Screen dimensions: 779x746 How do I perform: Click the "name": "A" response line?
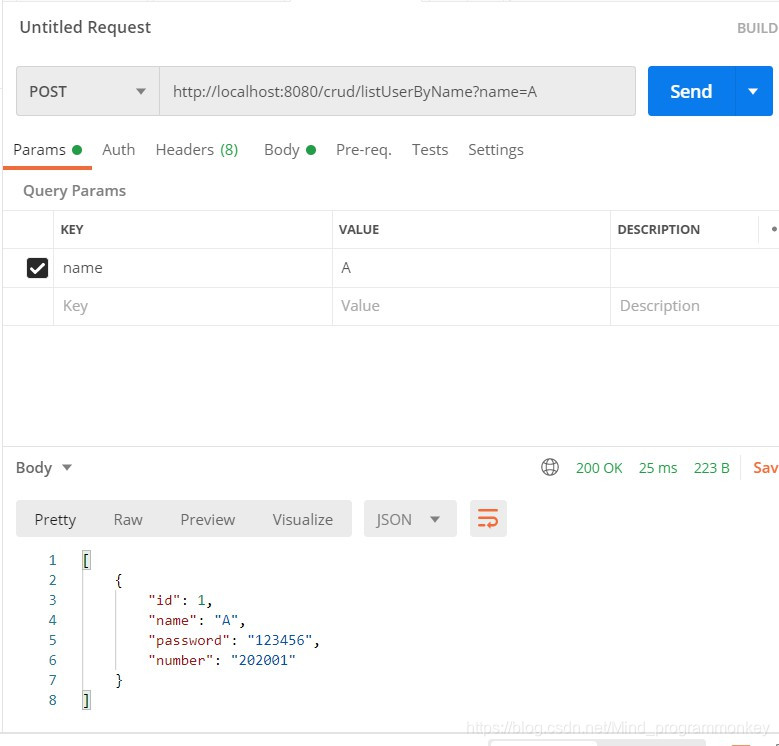(x=196, y=620)
